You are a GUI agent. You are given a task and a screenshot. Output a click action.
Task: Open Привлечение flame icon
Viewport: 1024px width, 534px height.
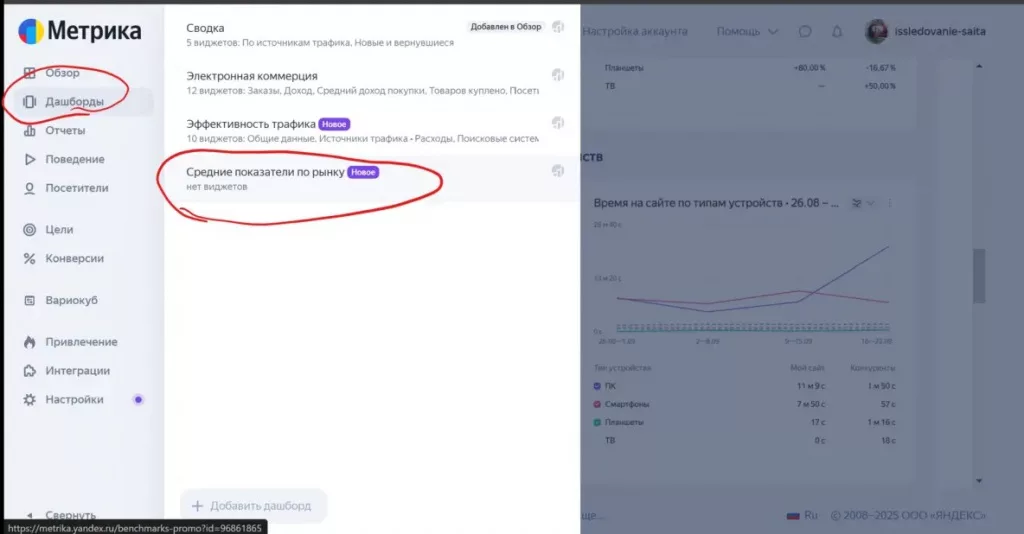pyautogui.click(x=29, y=342)
